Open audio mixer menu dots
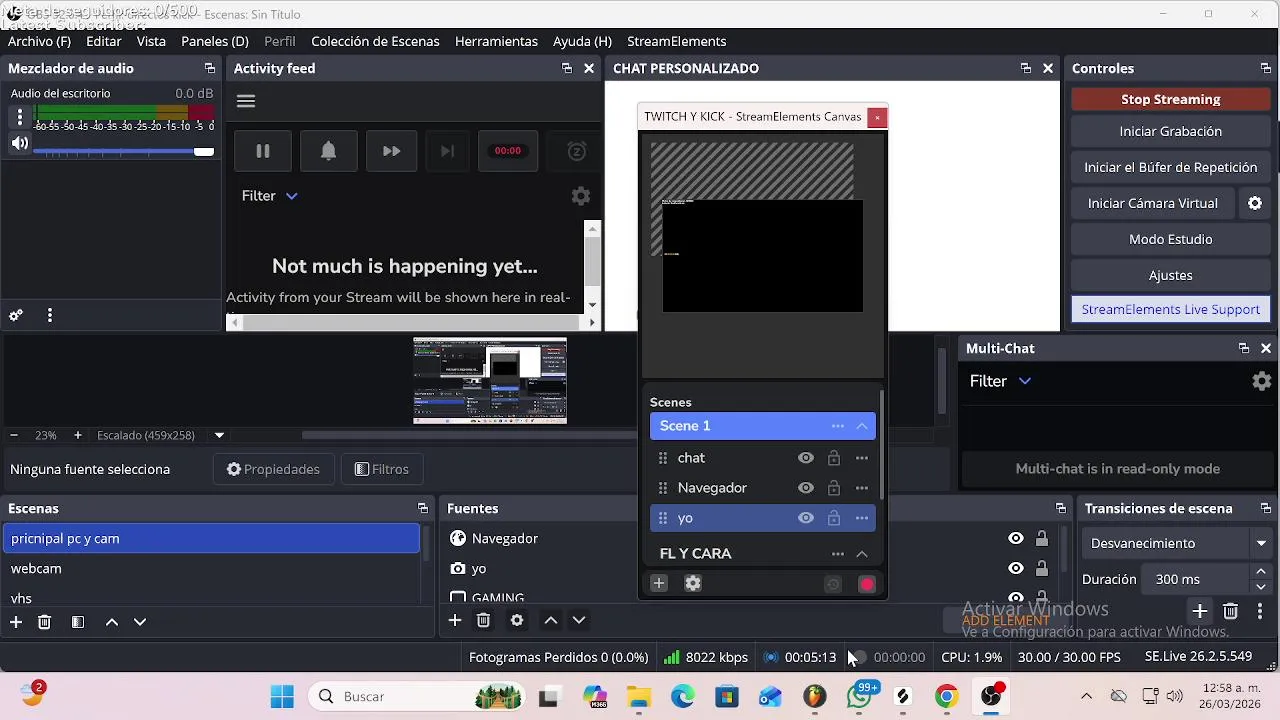The height and width of the screenshot is (720, 1280). click(49, 315)
